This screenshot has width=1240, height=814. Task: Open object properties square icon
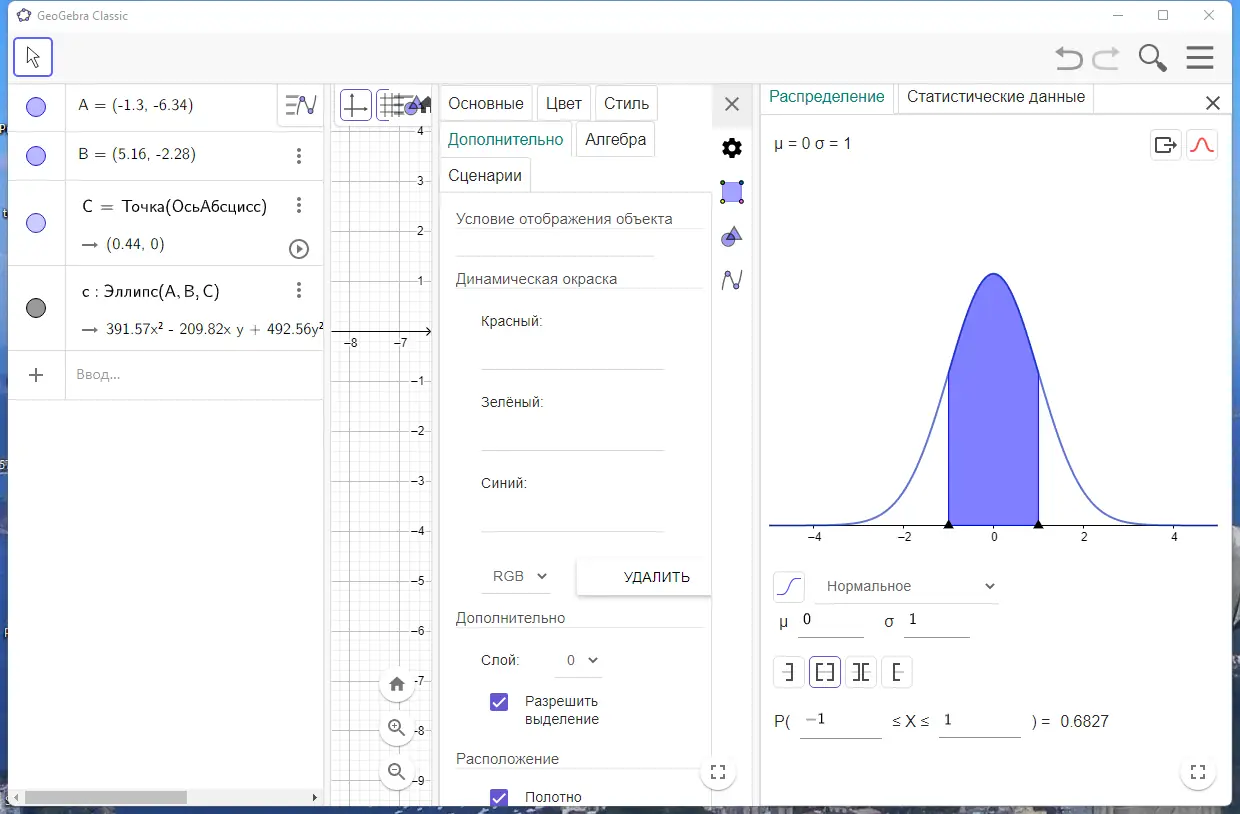732,192
